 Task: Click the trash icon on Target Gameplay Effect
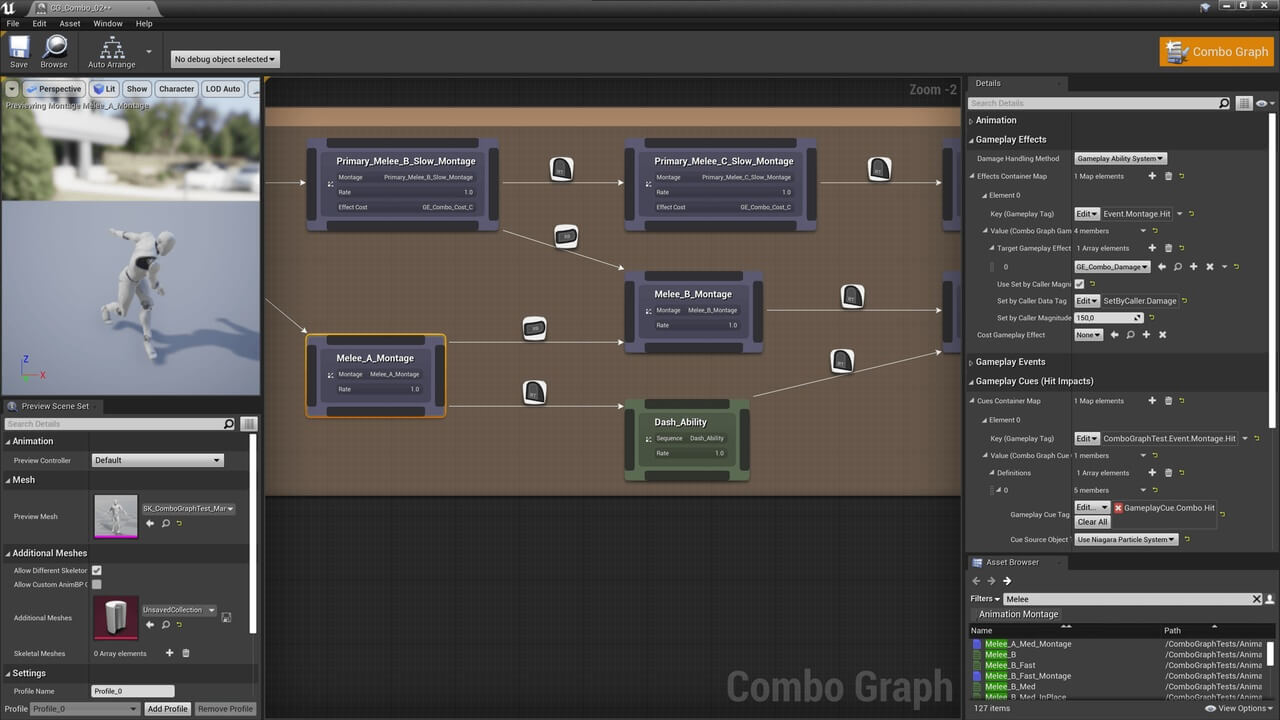pyautogui.click(x=1168, y=248)
